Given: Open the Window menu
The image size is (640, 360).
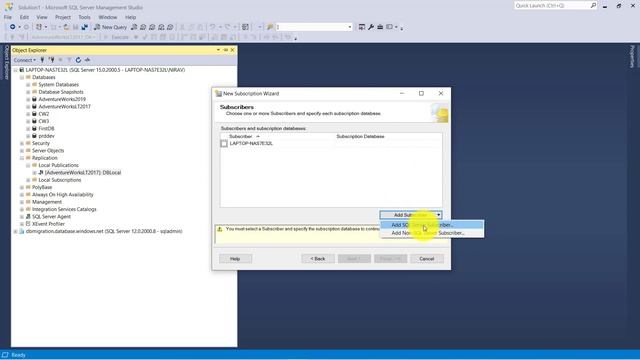Looking at the screenshot, I should (108, 17).
